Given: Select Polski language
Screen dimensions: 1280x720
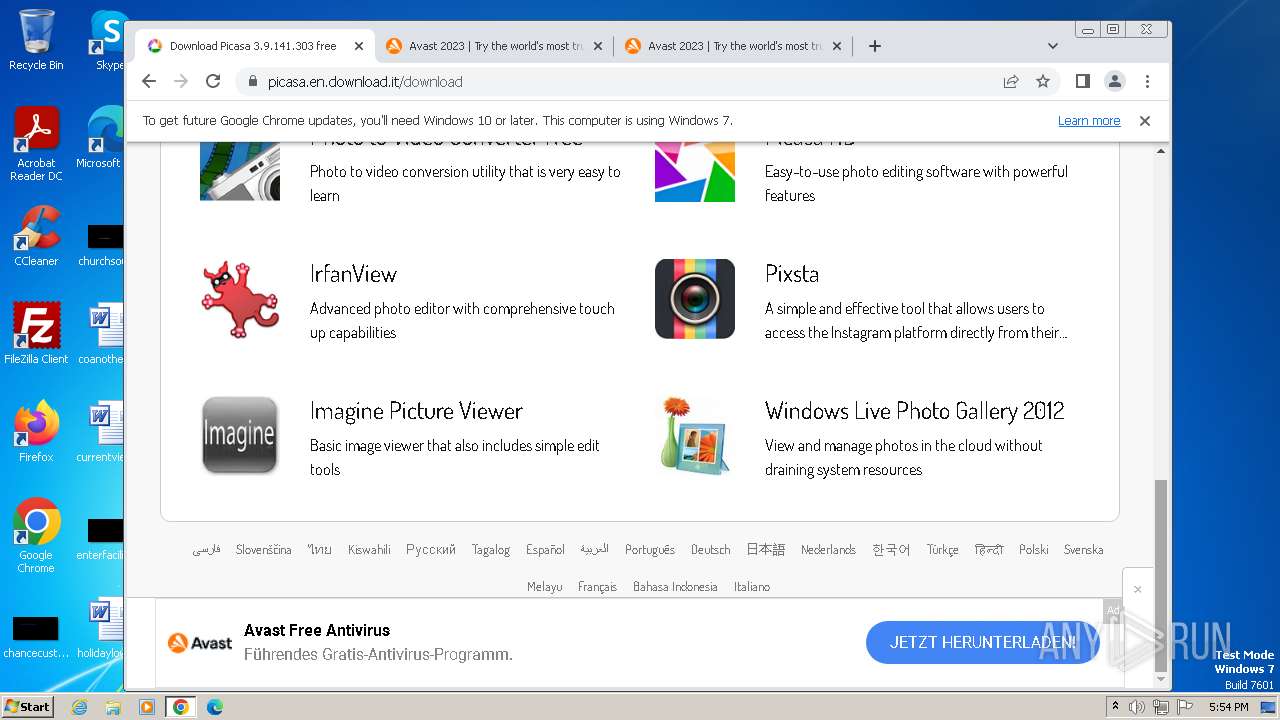Looking at the screenshot, I should pos(1034,550).
